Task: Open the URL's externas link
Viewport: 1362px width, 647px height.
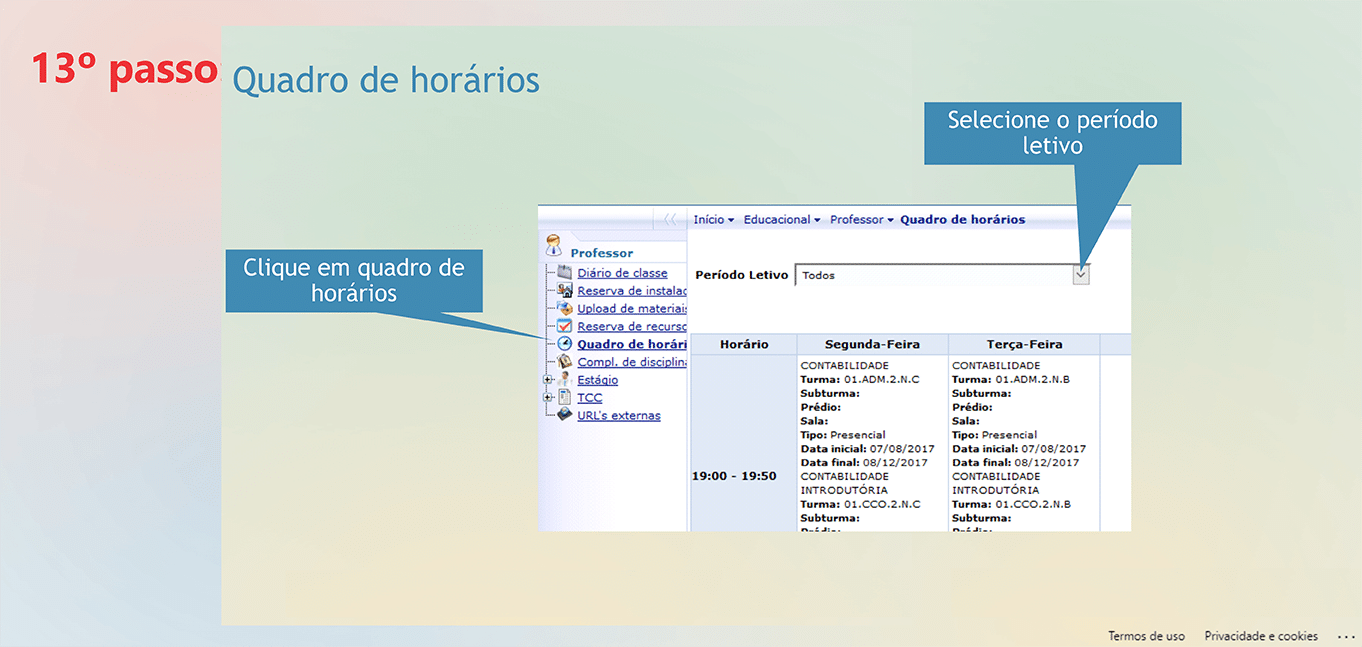Action: 618,415
